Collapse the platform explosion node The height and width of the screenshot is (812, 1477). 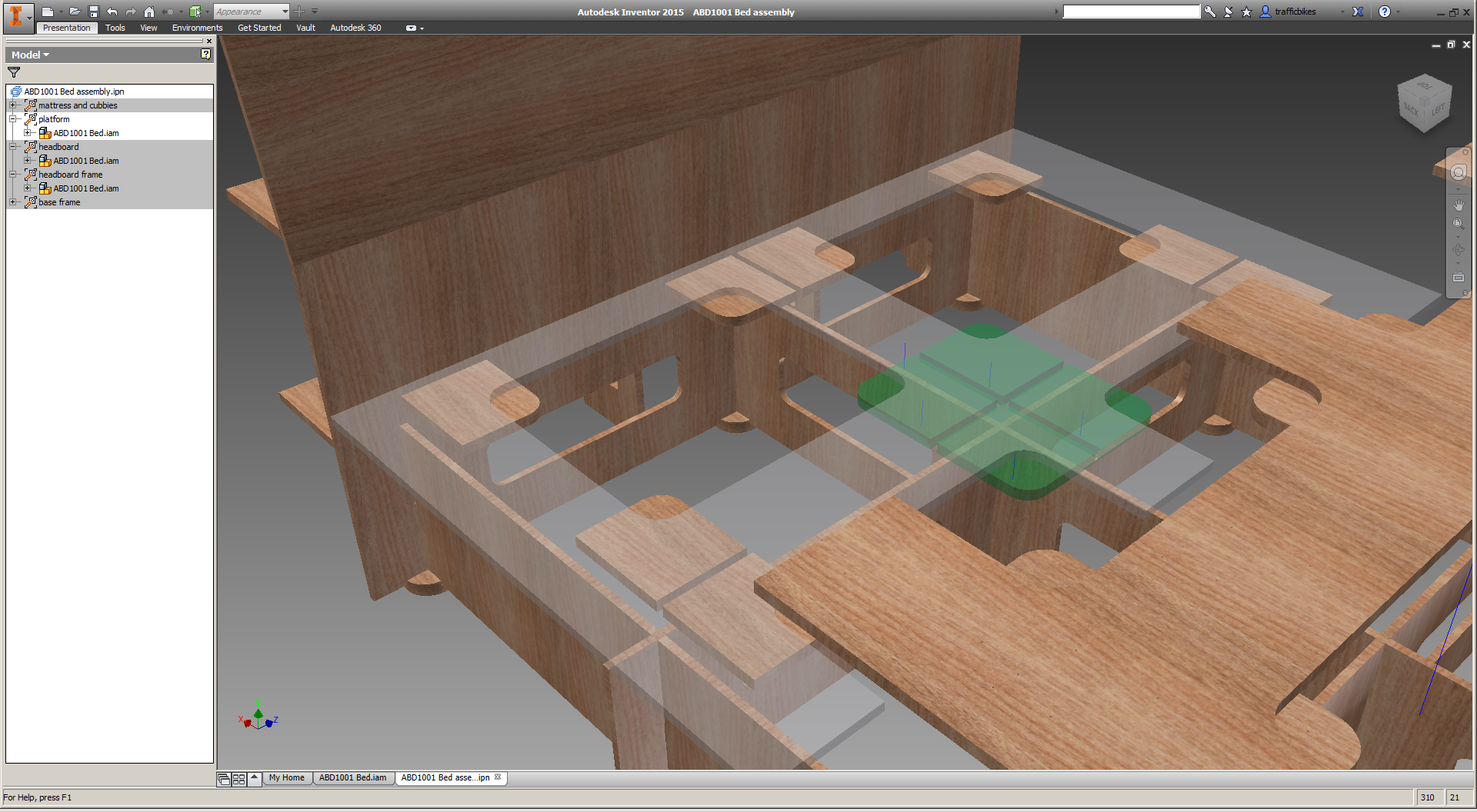click(x=13, y=119)
